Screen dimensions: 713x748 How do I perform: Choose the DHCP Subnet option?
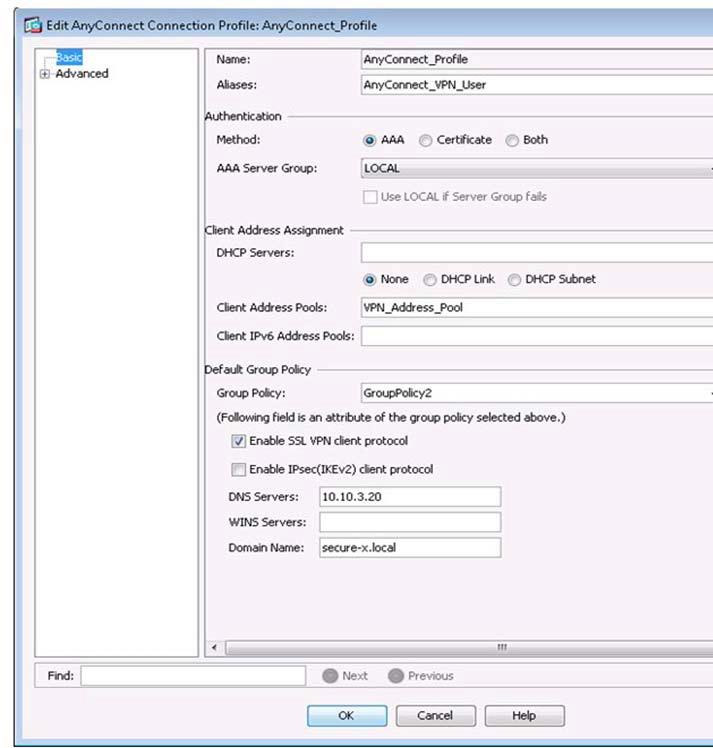(514, 280)
